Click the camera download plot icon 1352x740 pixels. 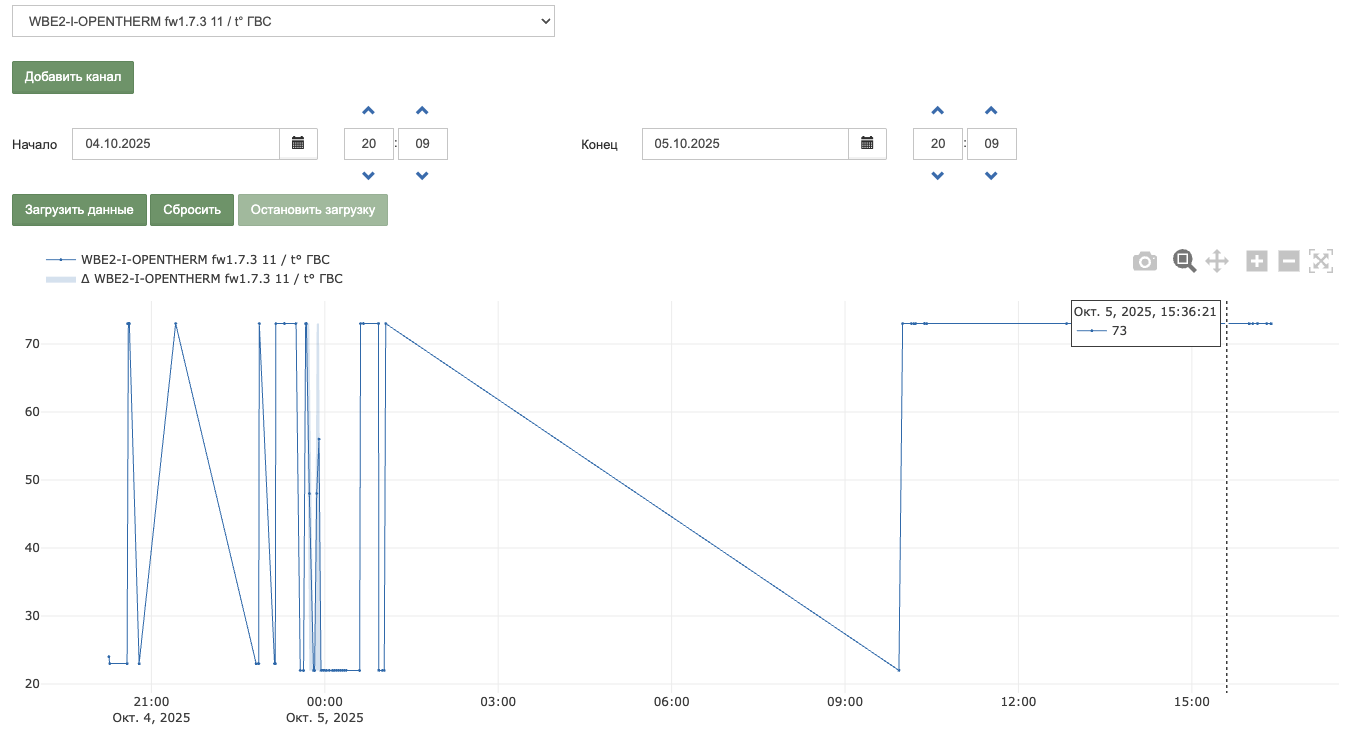[x=1145, y=262]
